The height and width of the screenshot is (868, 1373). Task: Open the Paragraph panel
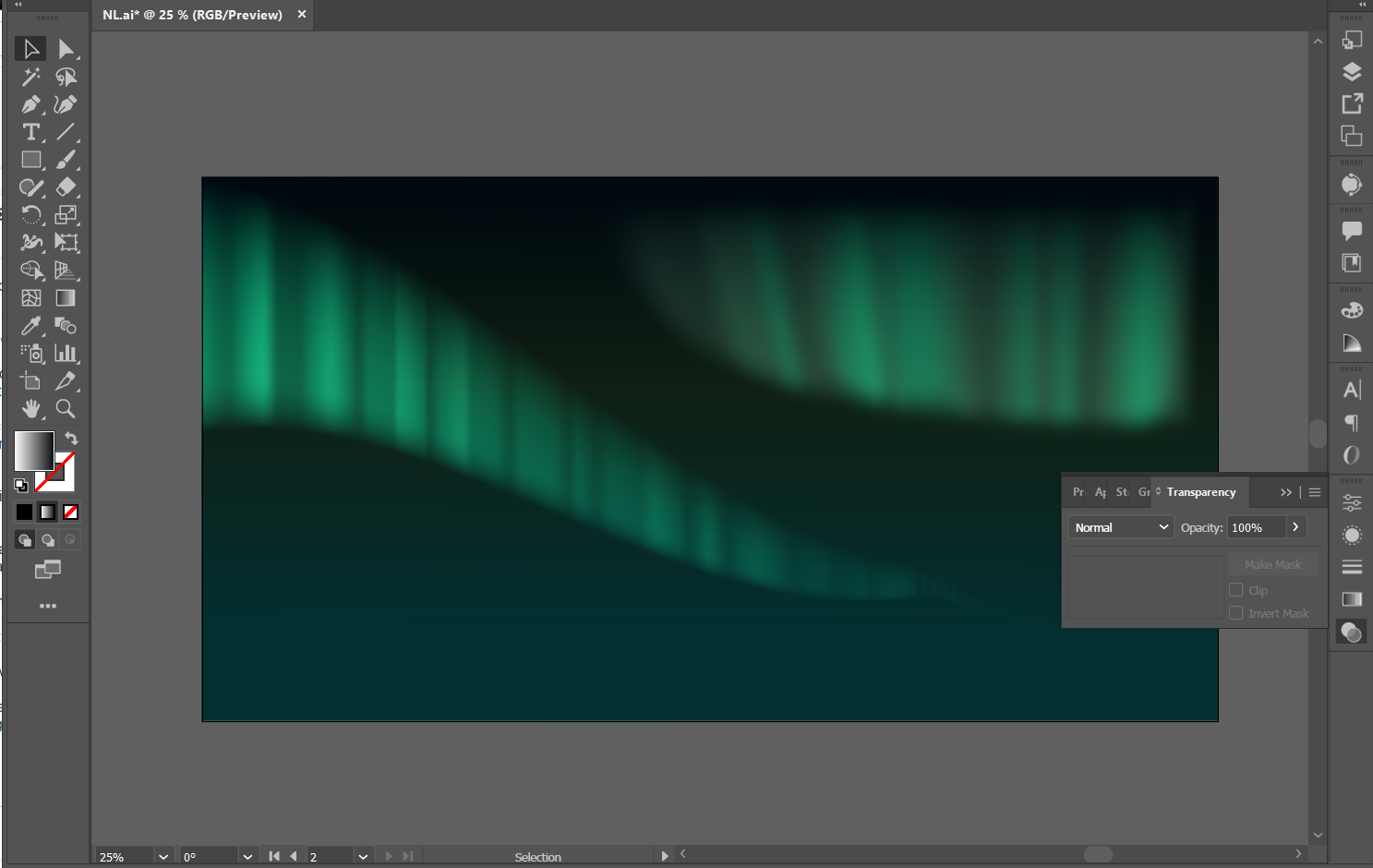coord(1352,423)
